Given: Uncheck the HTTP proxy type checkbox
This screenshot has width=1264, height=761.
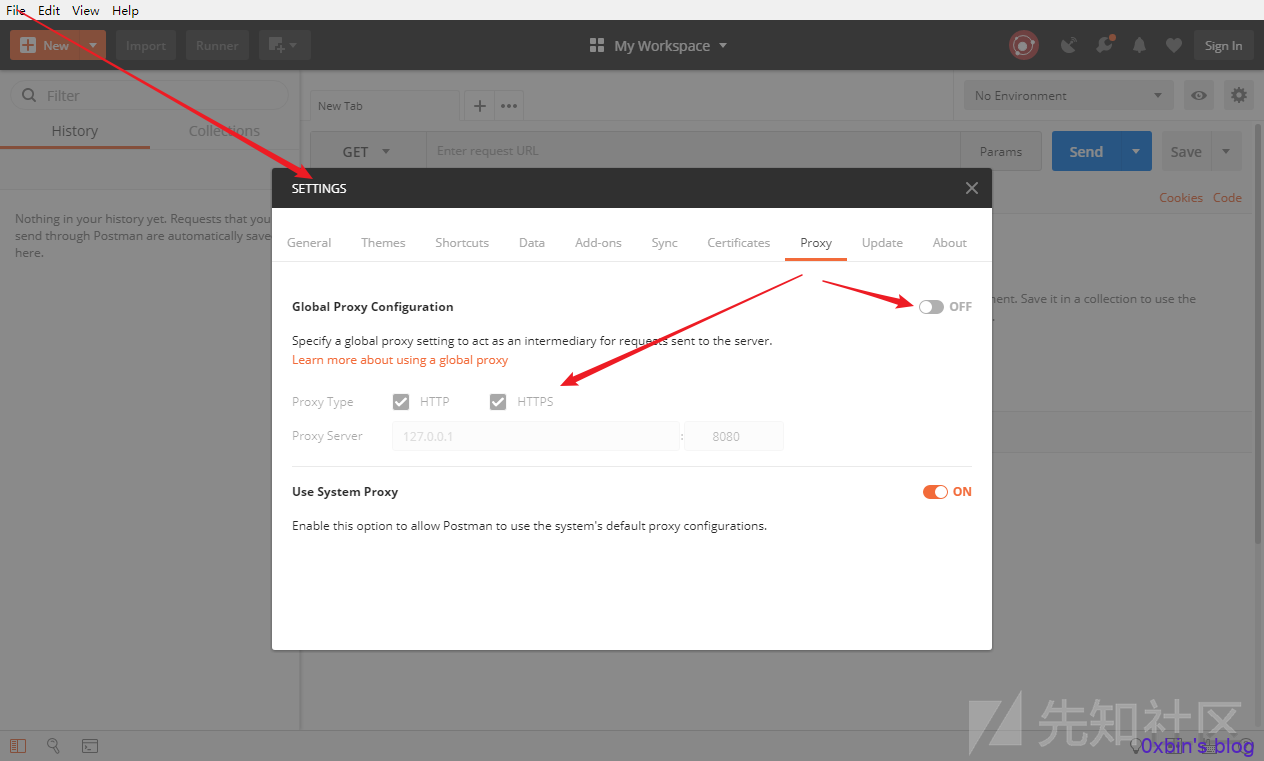Looking at the screenshot, I should pos(401,402).
